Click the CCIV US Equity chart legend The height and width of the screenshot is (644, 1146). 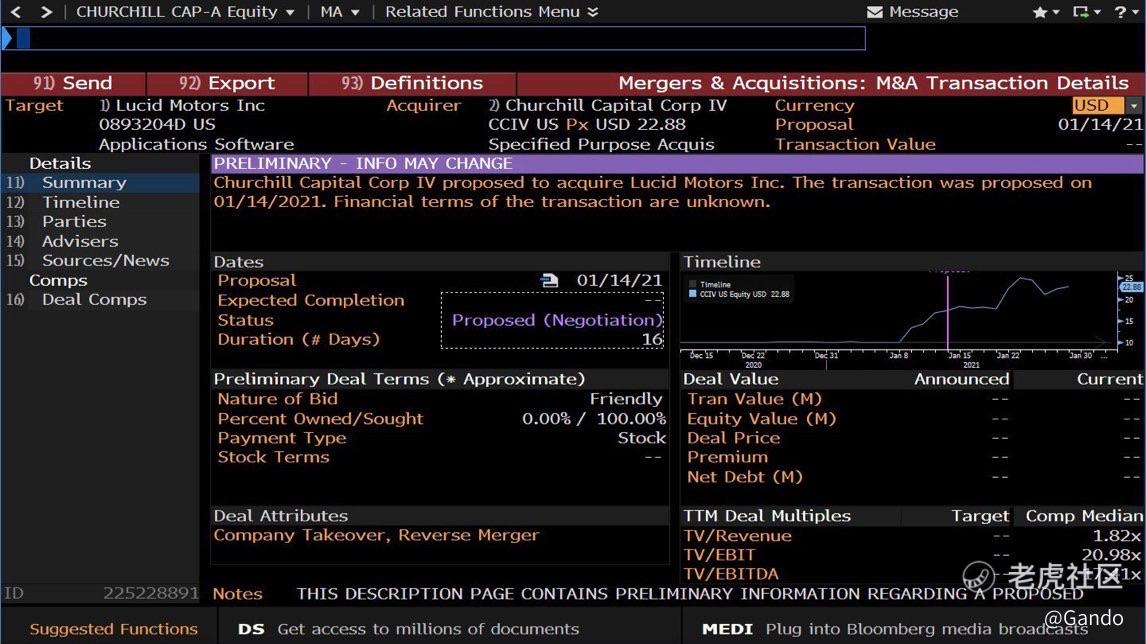[x=739, y=295]
